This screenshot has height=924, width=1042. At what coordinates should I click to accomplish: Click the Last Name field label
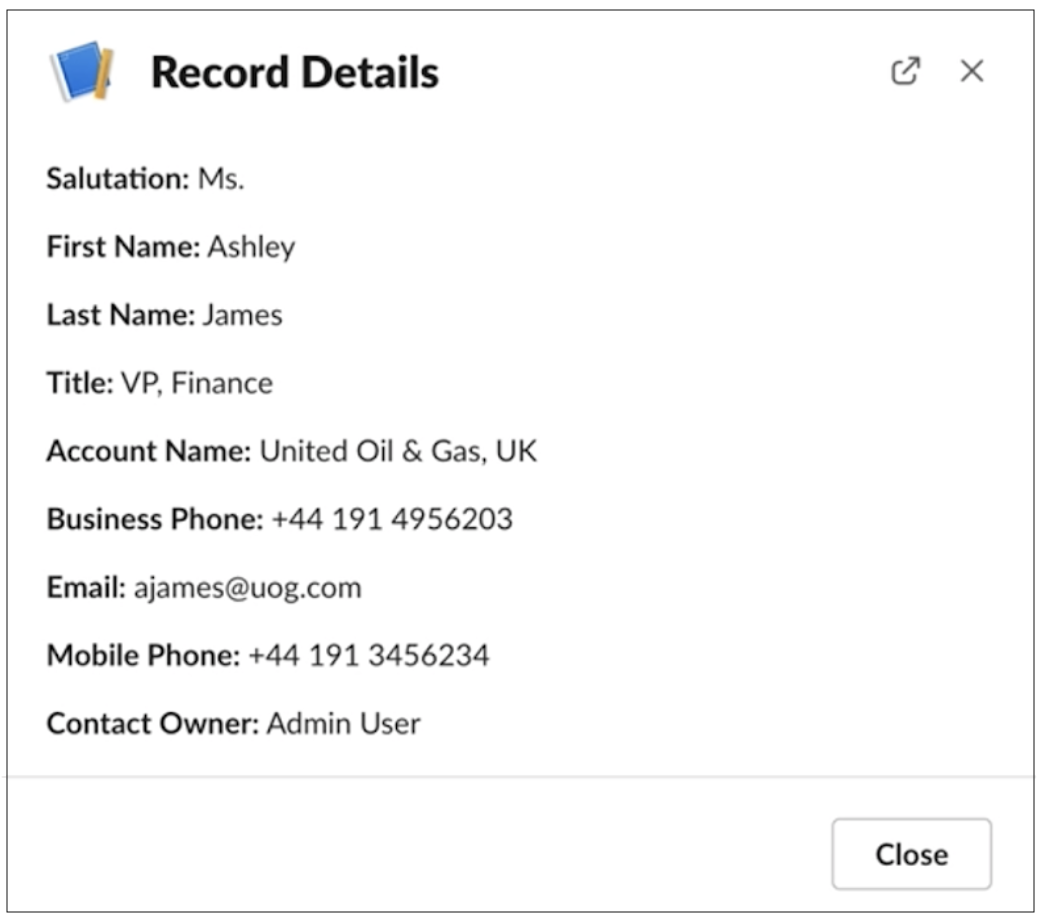[x=121, y=315]
